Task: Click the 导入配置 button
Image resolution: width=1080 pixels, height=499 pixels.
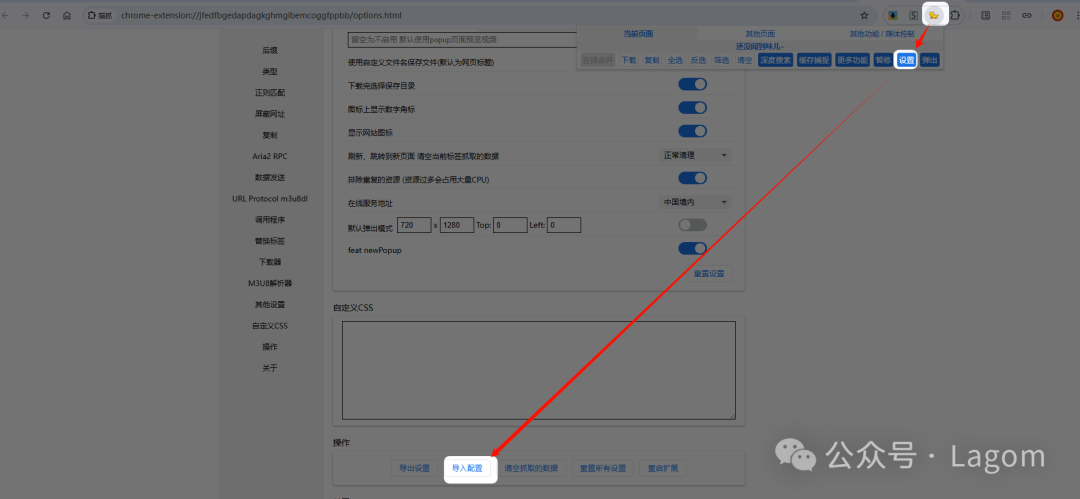Action: click(467, 468)
